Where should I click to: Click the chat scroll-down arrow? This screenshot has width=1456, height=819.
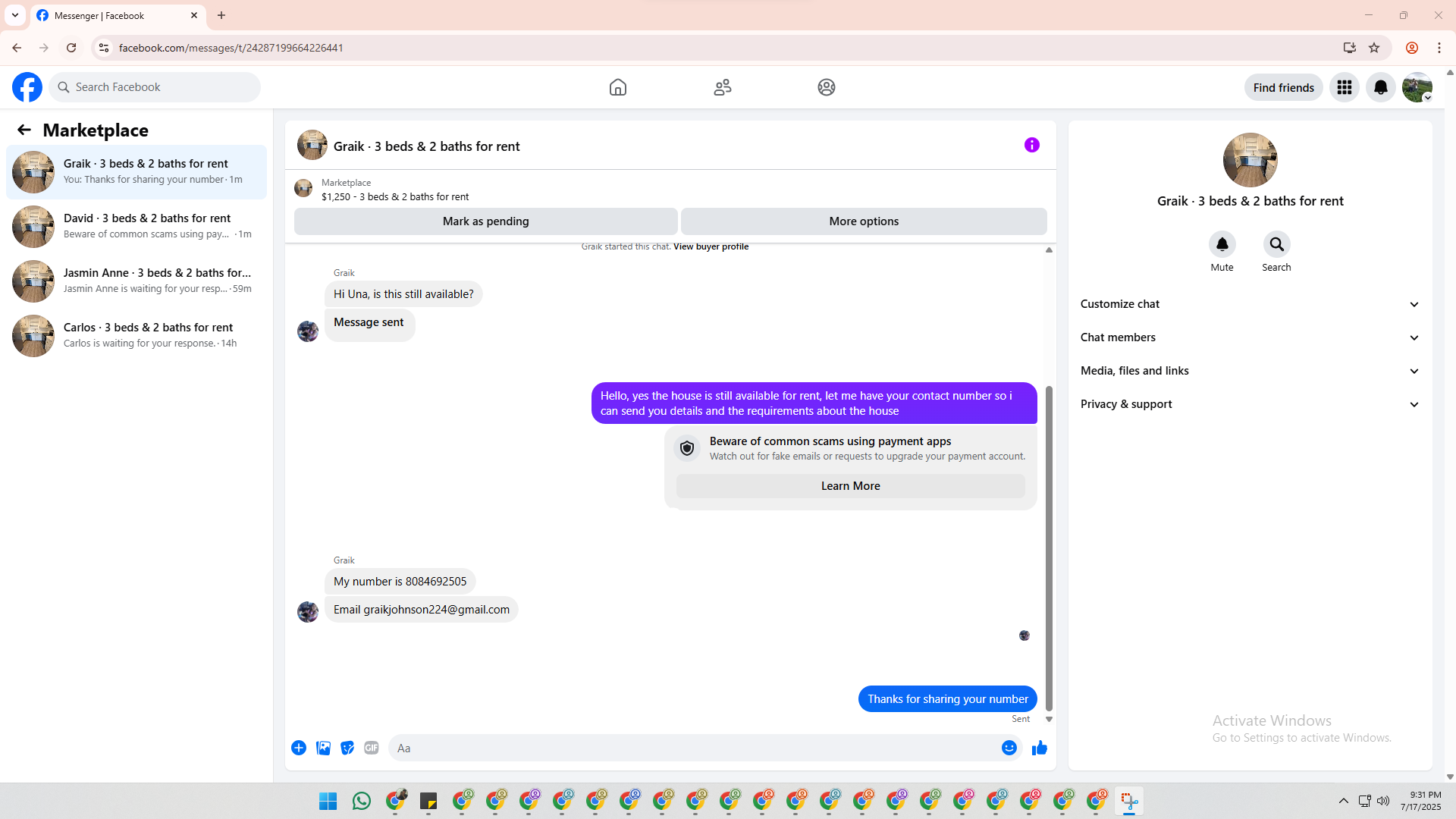1049,719
